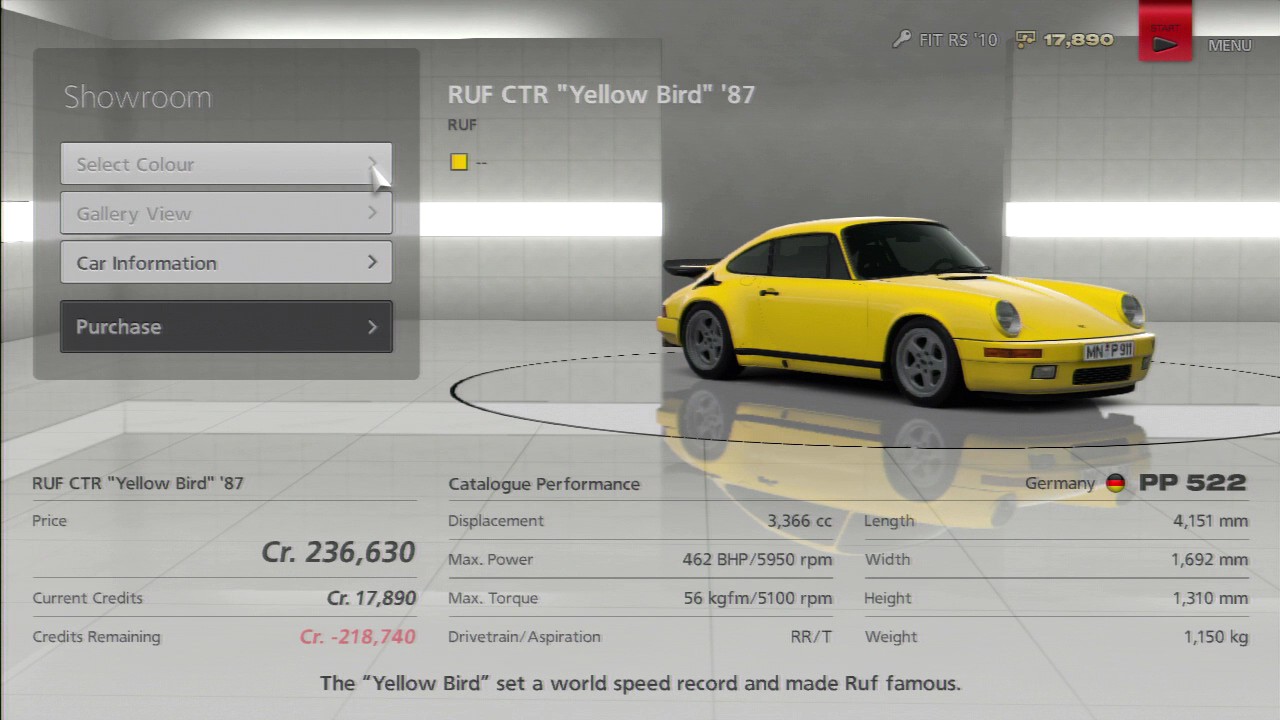
Task: Click the "17,890" credits total in the top bar
Action: [x=1078, y=40]
